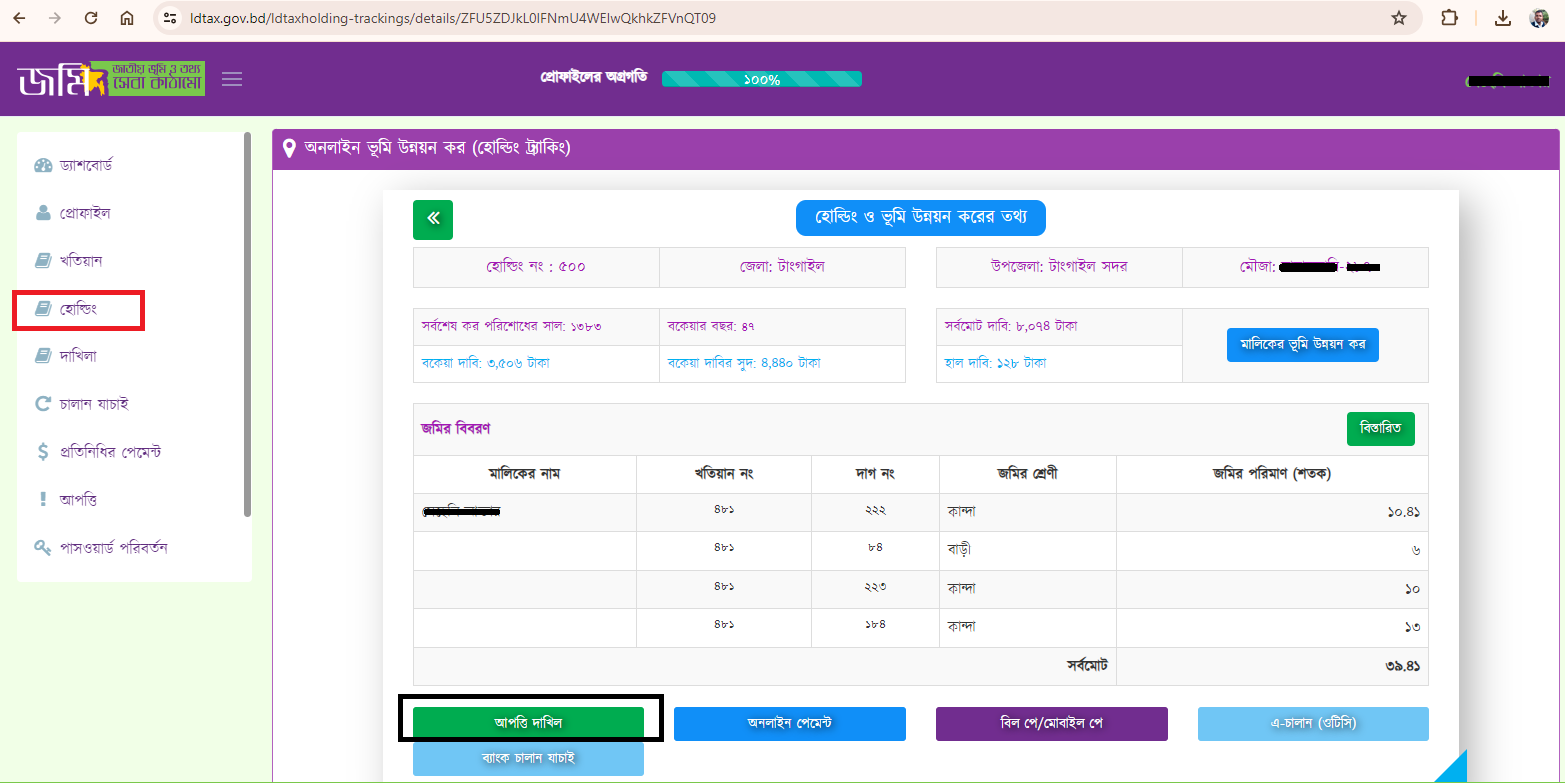
Task: Click the browser address bar URL
Action: coord(453,18)
